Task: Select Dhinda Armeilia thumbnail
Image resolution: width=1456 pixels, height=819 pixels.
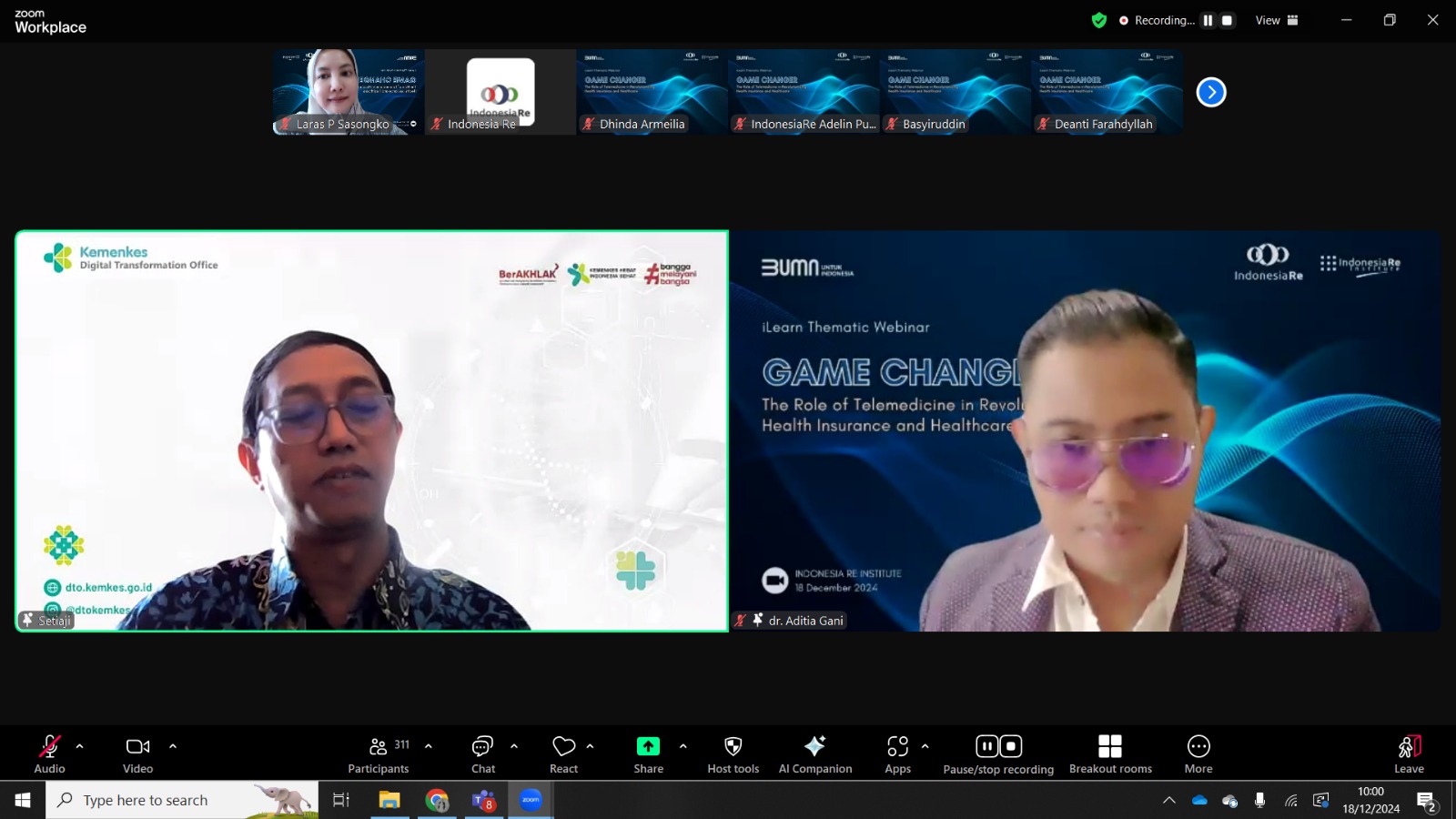Action: pyautogui.click(x=652, y=92)
